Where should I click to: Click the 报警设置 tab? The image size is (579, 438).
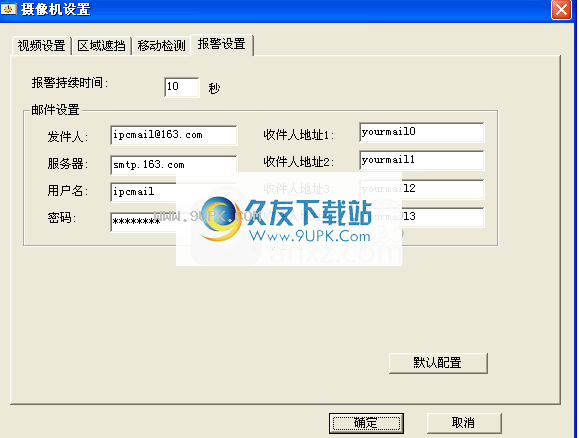click(x=222, y=44)
